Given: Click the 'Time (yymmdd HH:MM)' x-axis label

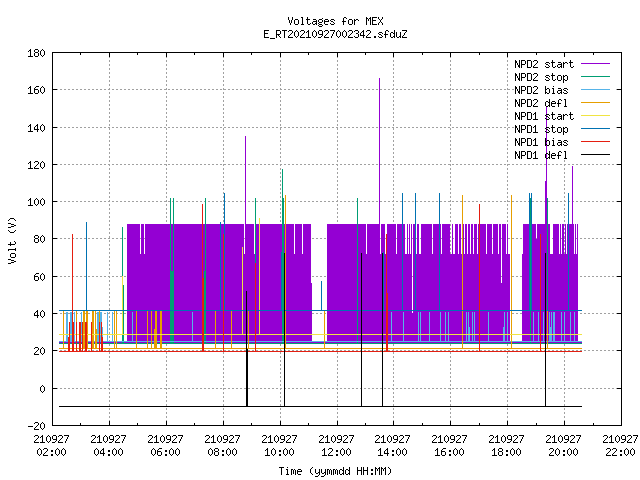Looking at the screenshot, I should click(x=335, y=471).
